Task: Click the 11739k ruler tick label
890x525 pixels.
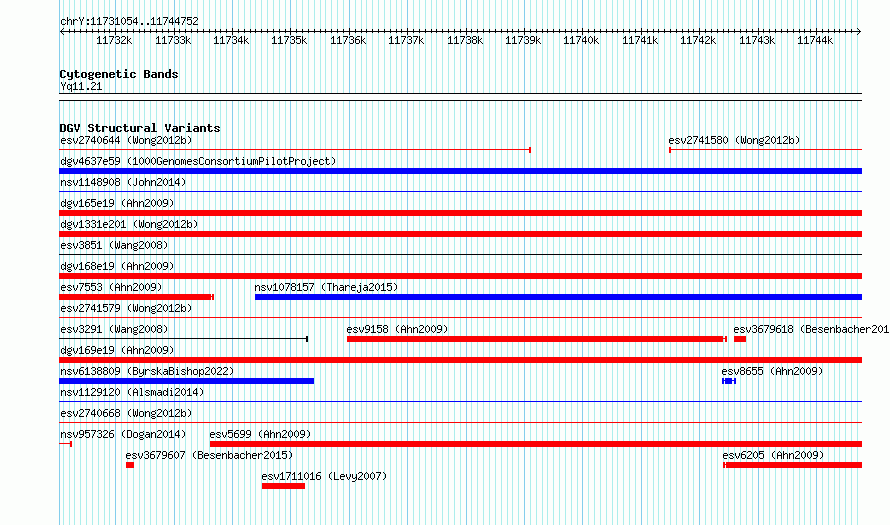Action: pos(523,40)
